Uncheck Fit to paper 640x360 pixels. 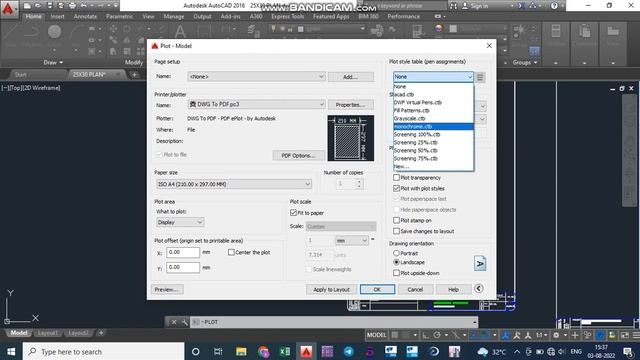coord(293,213)
